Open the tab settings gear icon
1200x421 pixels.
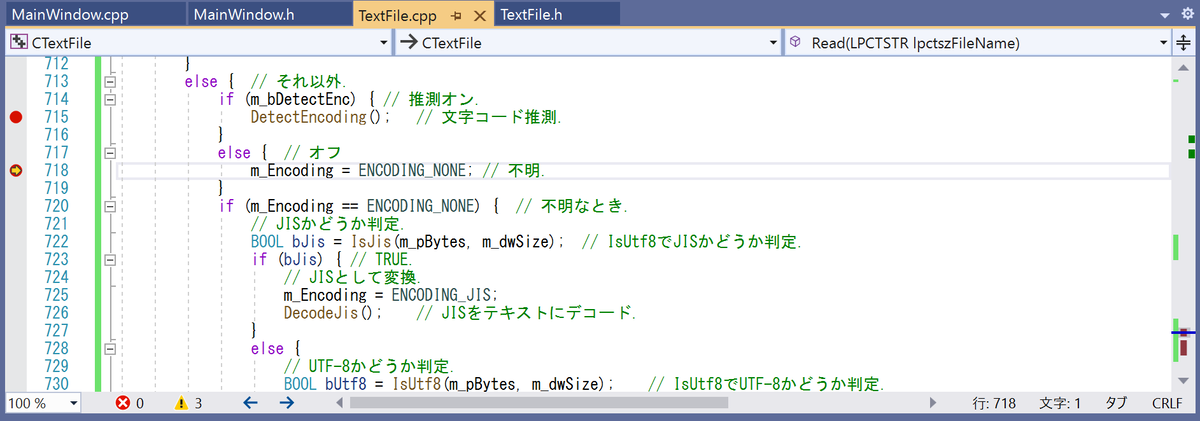pyautogui.click(x=1187, y=15)
